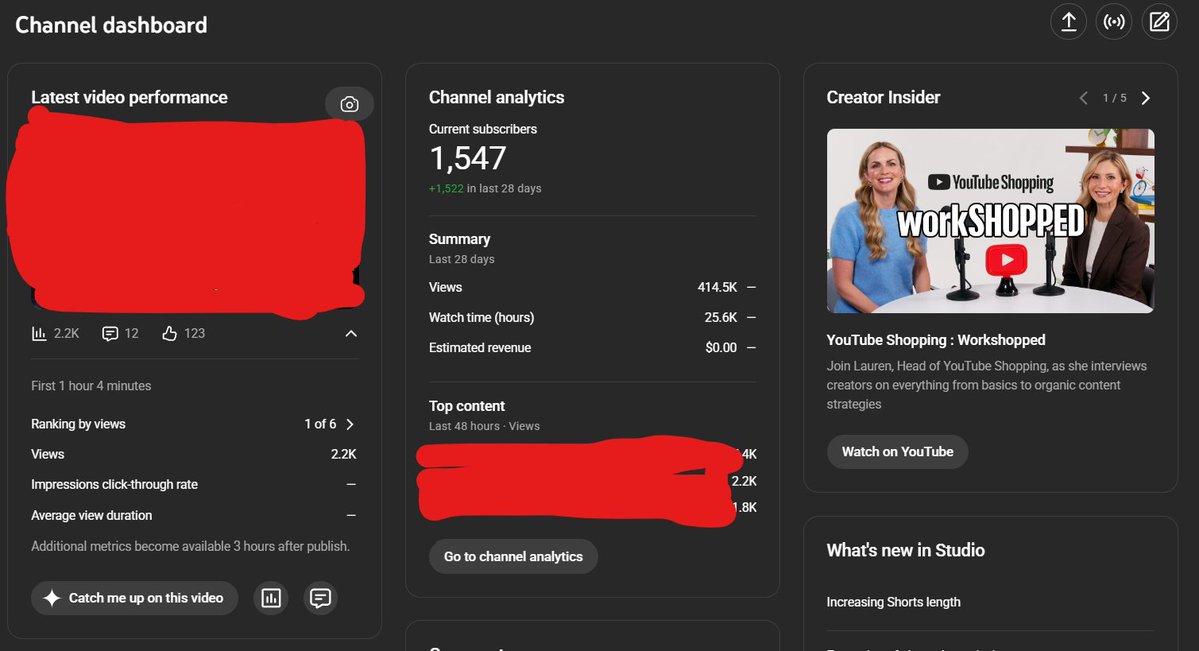Click the First 1 hour 4 minutes label

tap(91, 386)
